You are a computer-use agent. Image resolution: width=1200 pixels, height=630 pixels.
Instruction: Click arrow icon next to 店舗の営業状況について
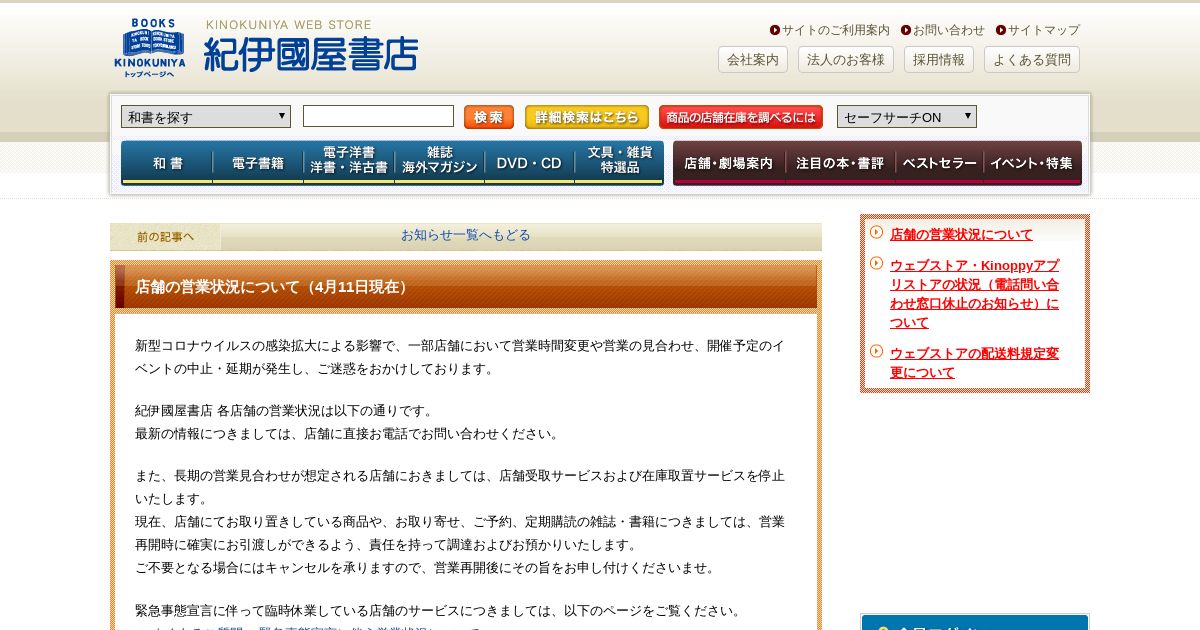tap(876, 232)
